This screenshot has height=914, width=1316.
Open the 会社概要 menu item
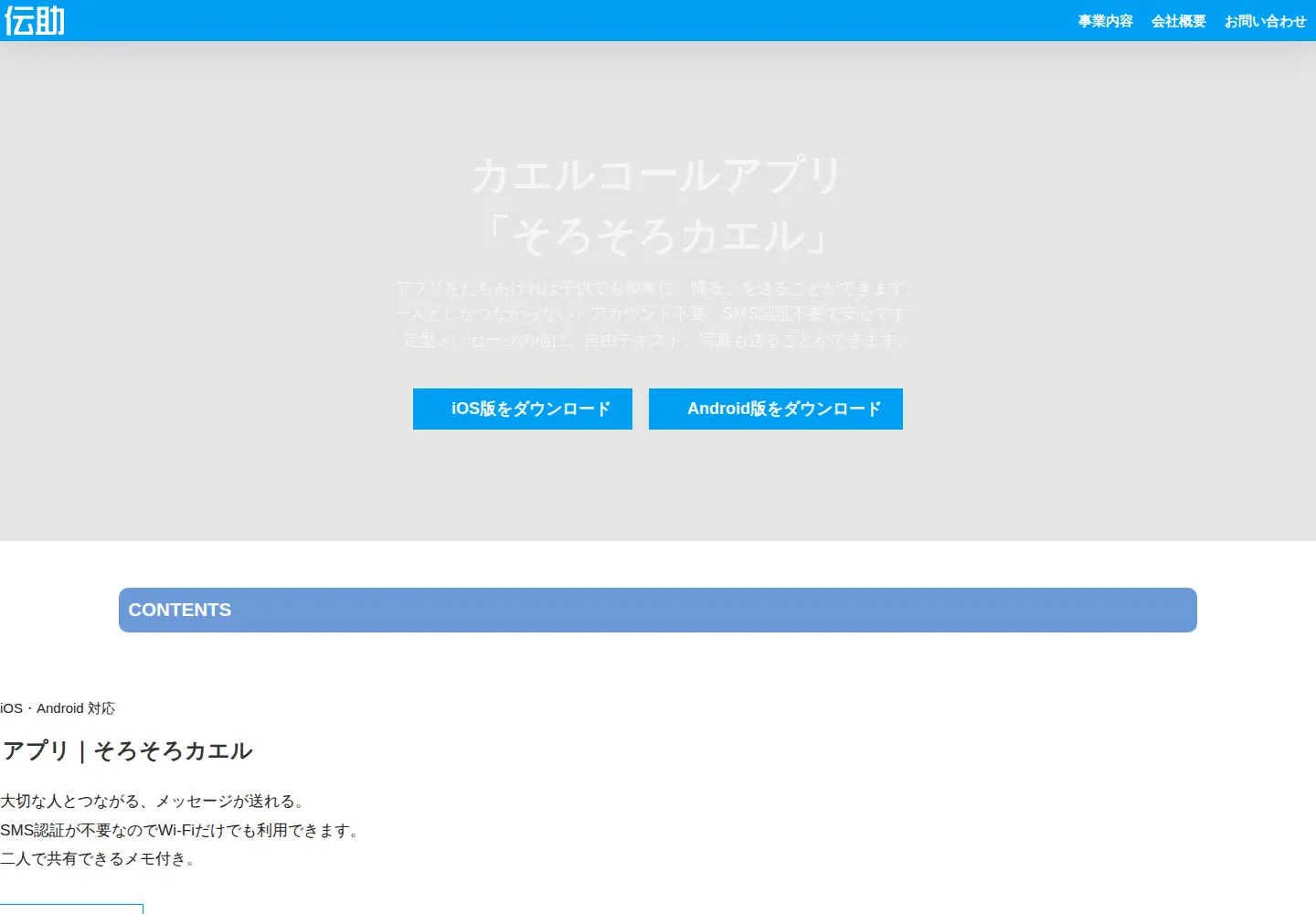point(1178,21)
